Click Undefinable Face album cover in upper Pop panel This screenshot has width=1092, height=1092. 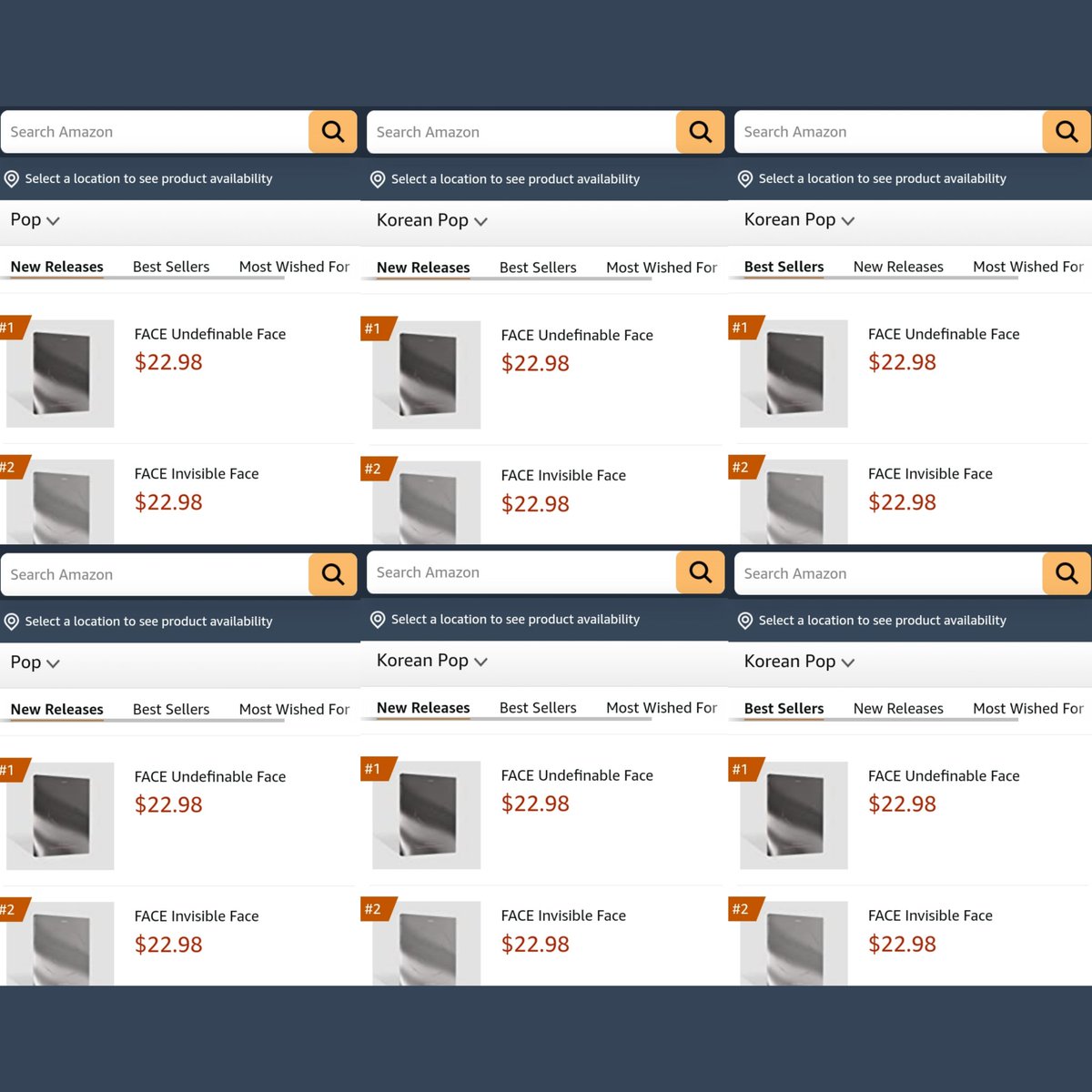click(x=60, y=373)
